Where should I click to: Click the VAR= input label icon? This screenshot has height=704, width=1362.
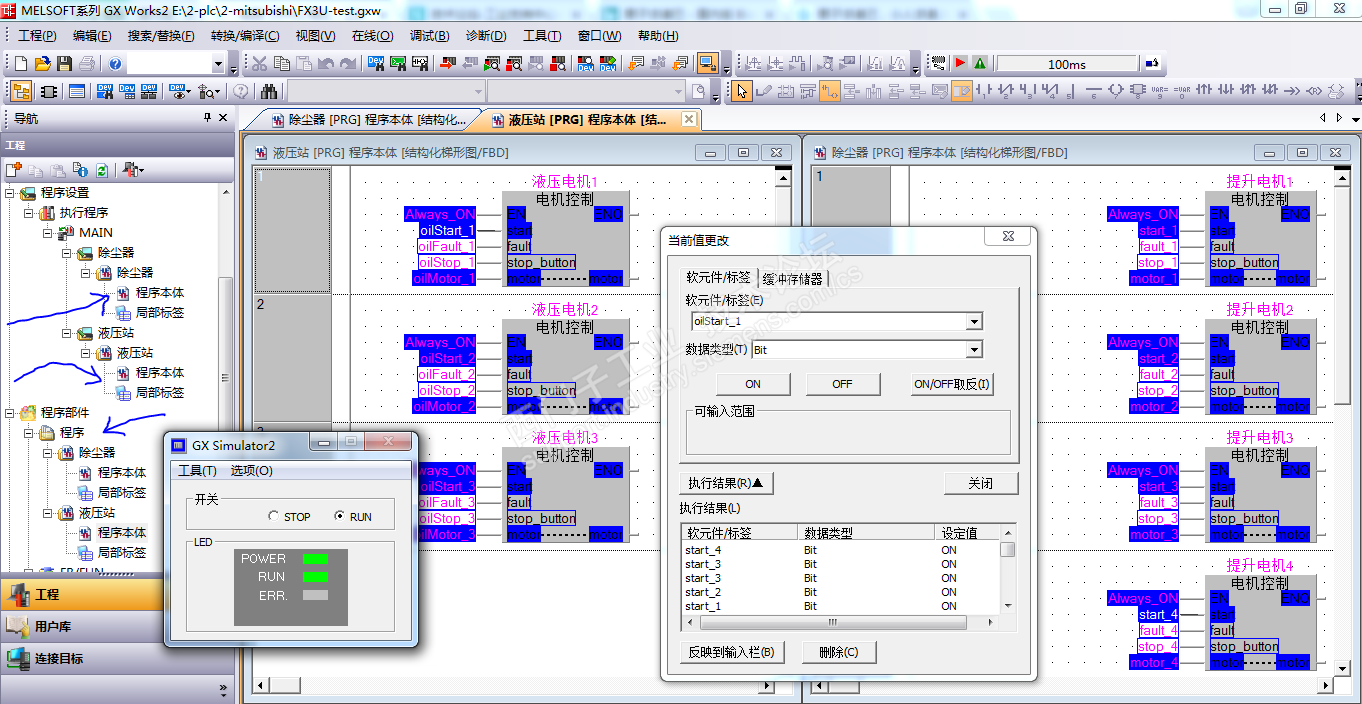tap(1160, 91)
